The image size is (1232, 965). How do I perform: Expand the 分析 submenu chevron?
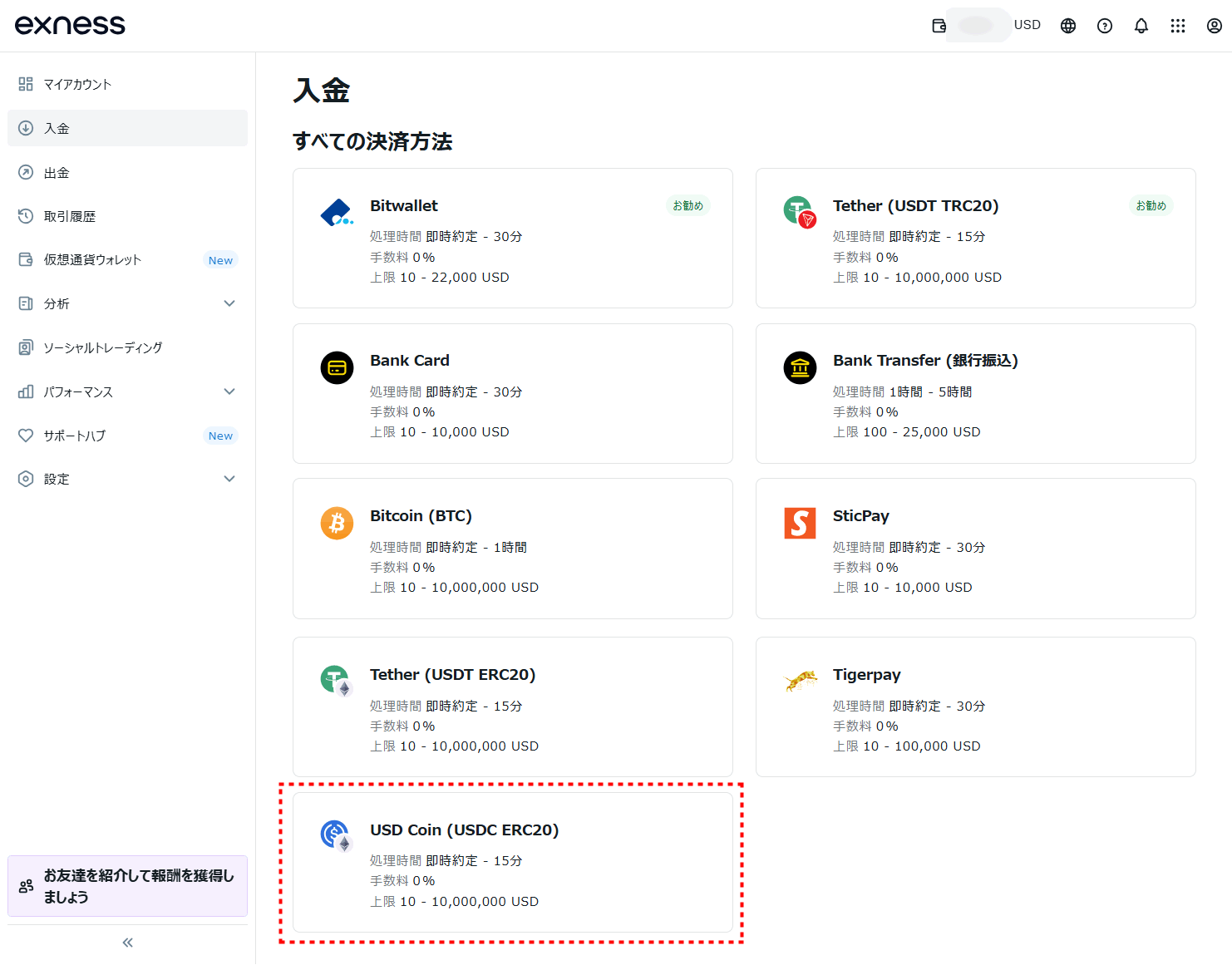point(229,303)
